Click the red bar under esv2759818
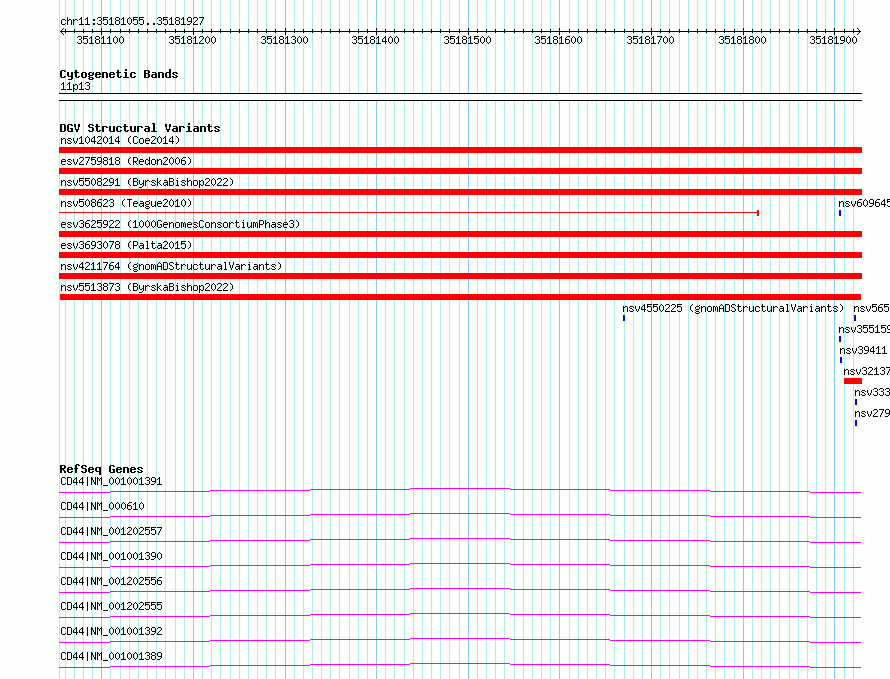 460,171
